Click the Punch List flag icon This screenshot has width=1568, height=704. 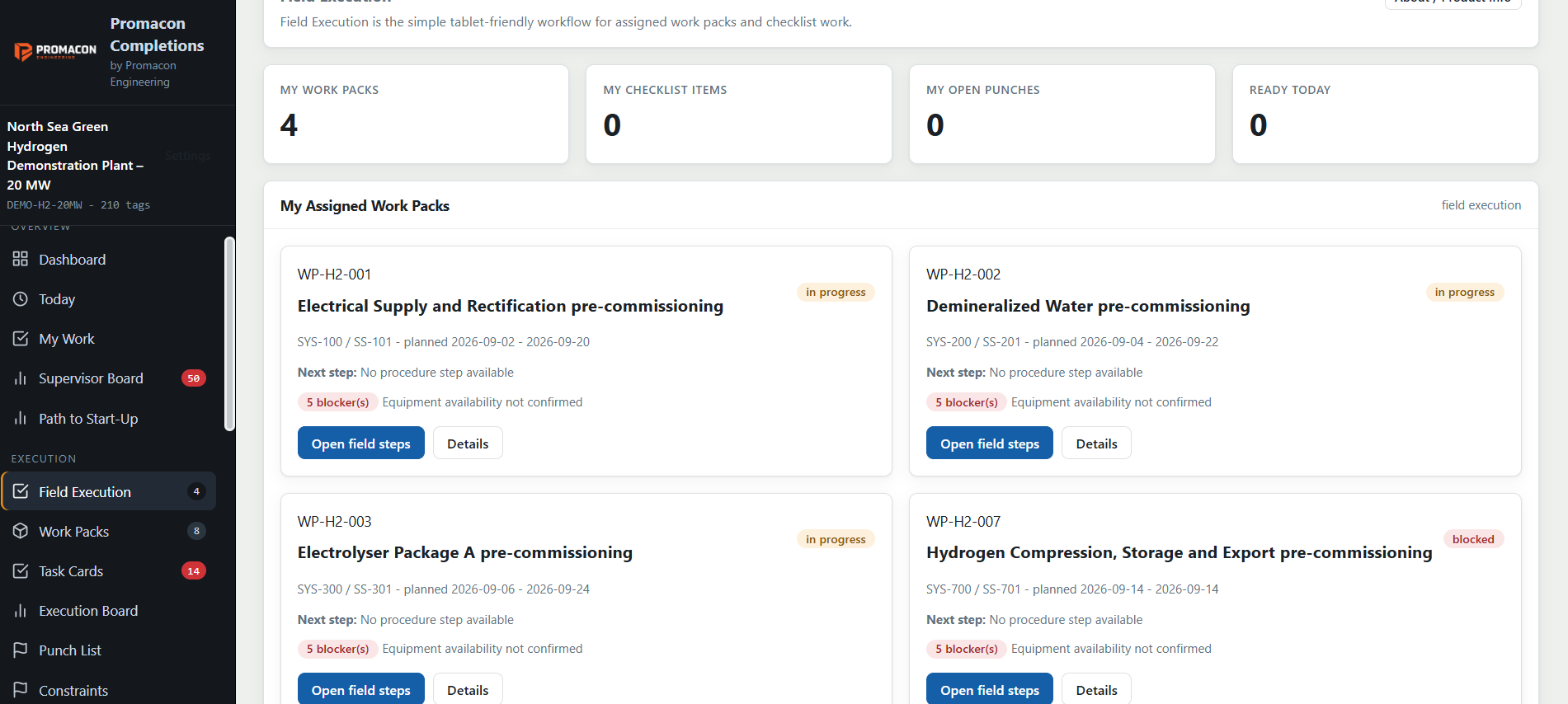[x=21, y=650]
